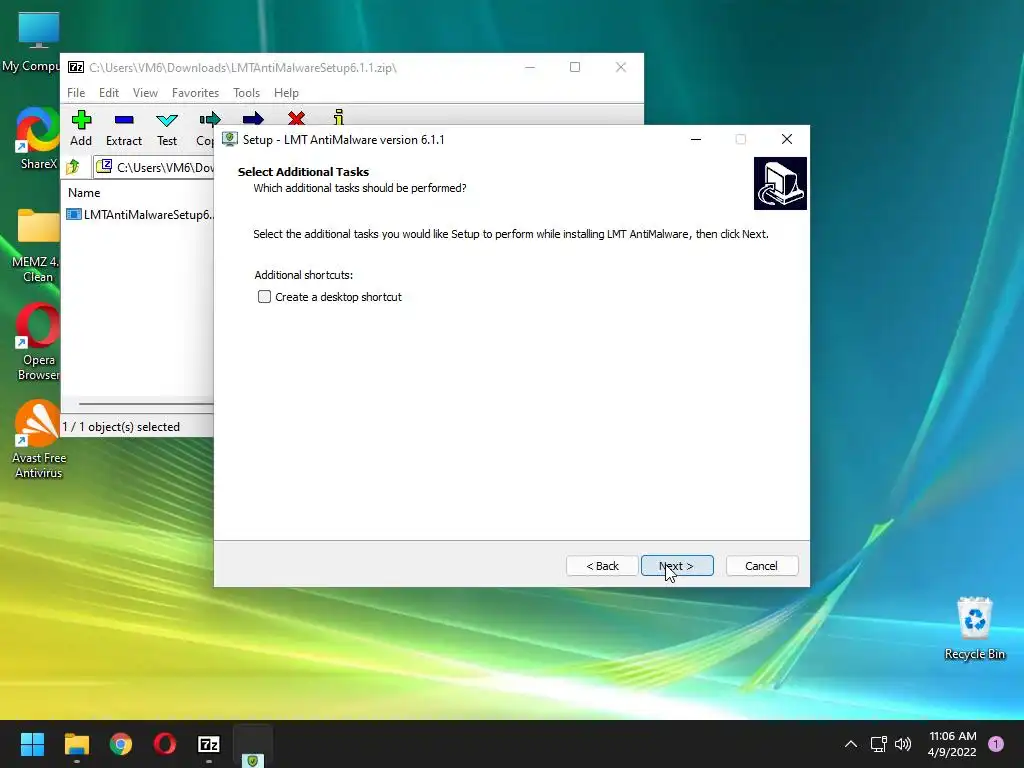The width and height of the screenshot is (1024, 768).
Task: Select the Recycle Bin desktop icon
Action: point(974,628)
